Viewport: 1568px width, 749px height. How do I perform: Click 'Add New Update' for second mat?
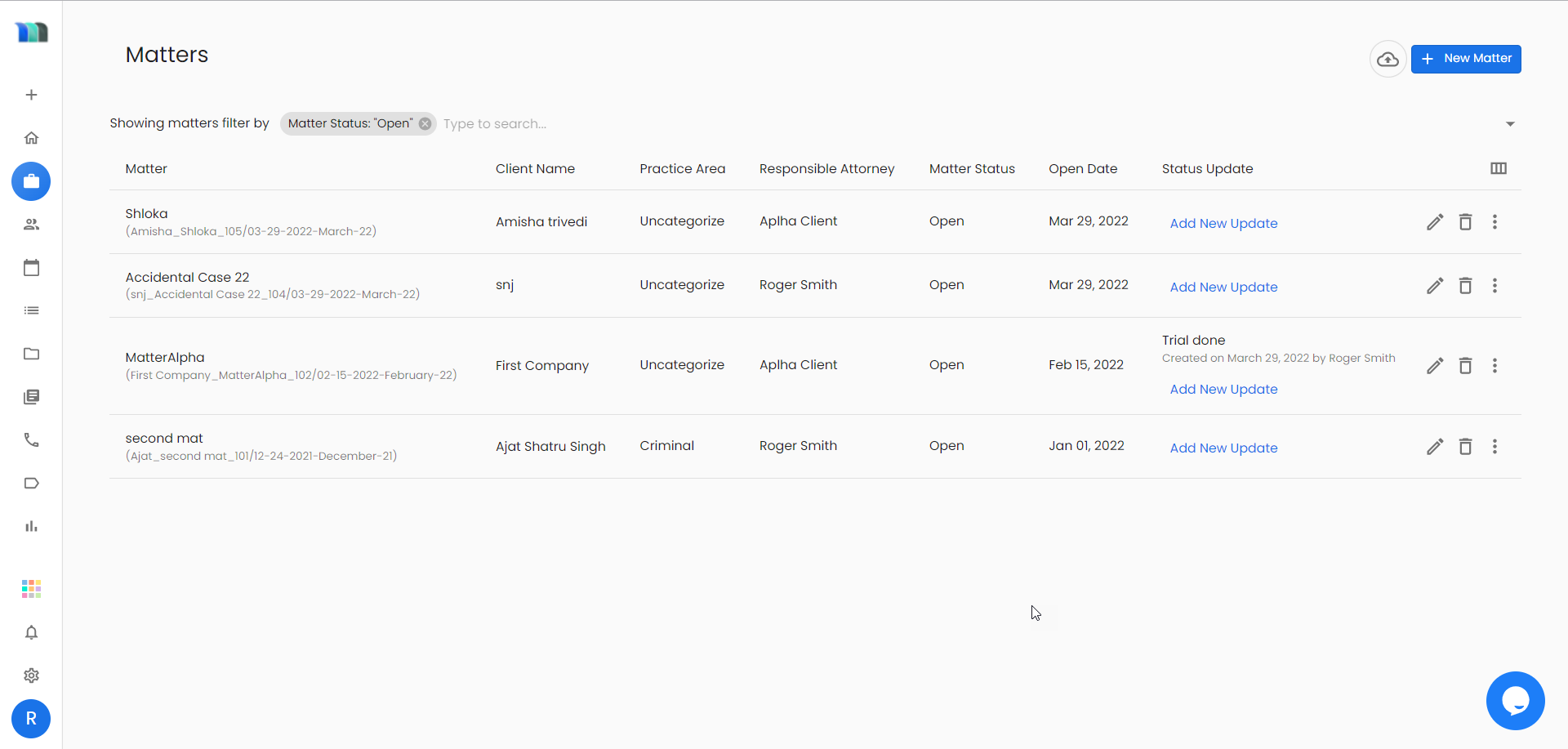point(1224,448)
